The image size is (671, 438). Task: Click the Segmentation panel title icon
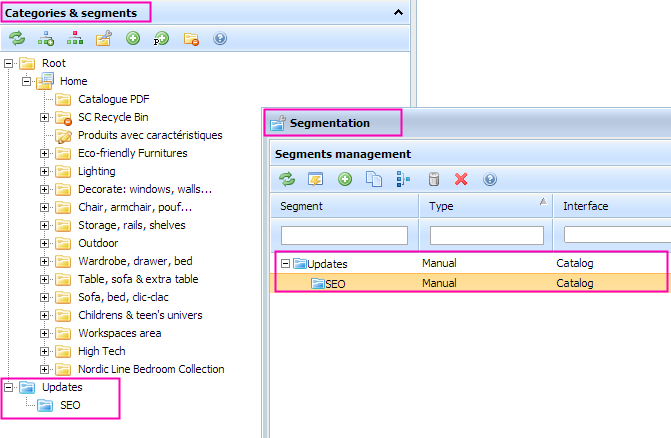[278, 123]
